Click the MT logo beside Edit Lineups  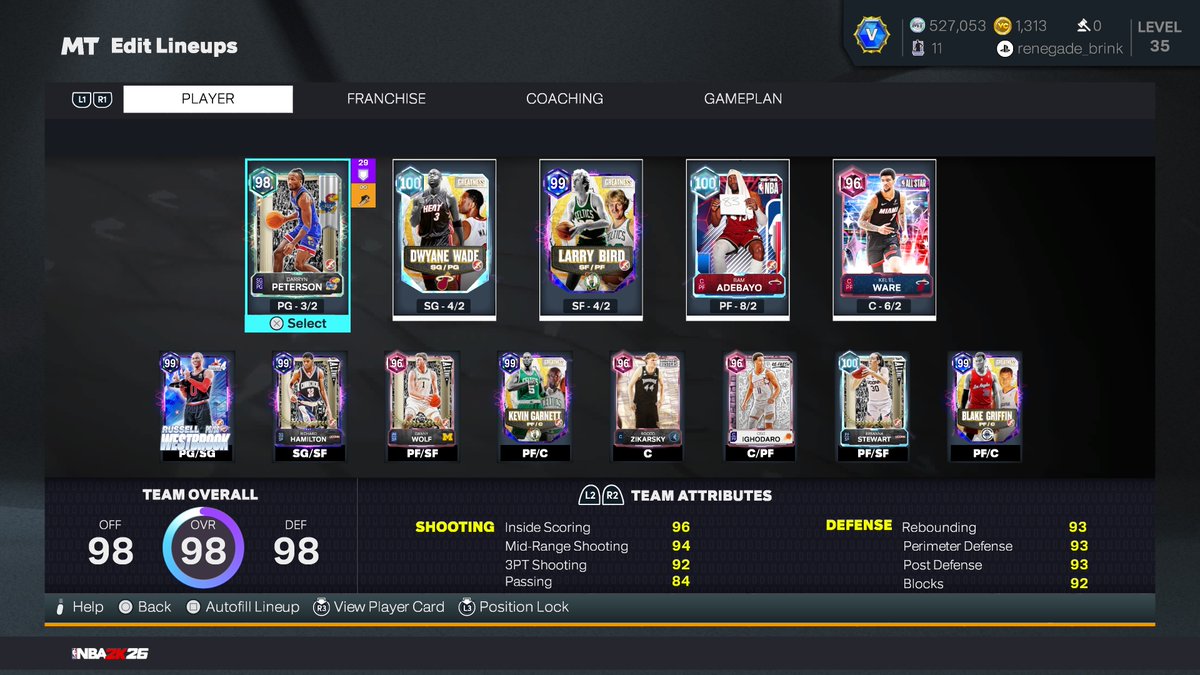pyautogui.click(x=79, y=46)
